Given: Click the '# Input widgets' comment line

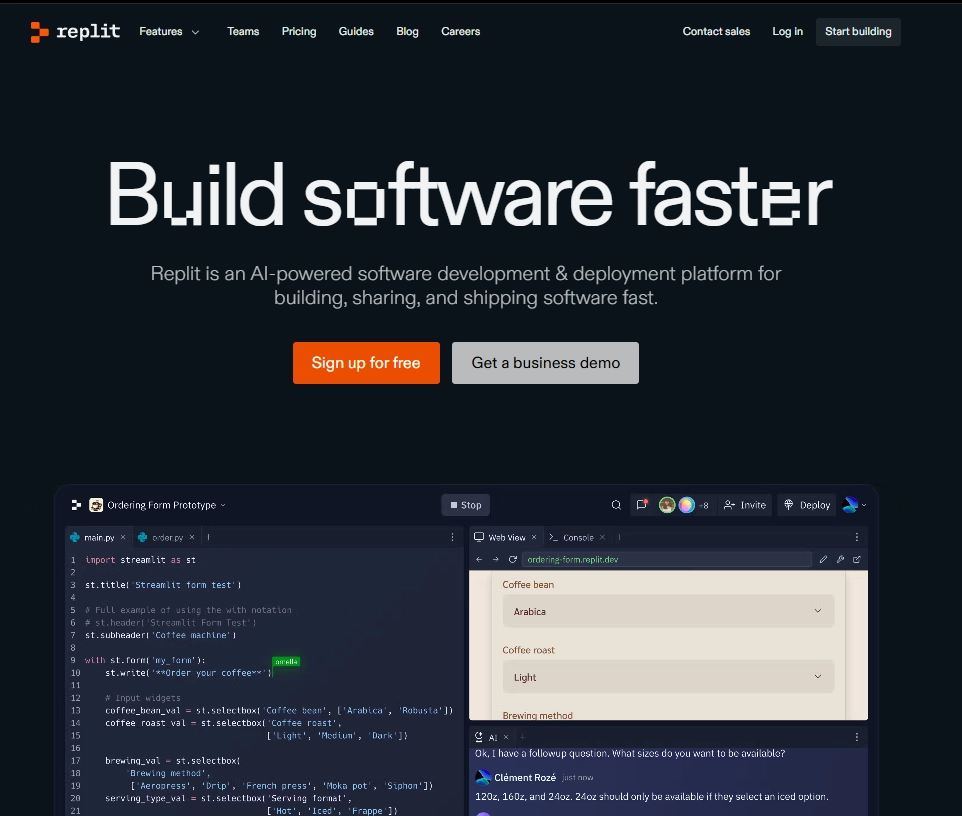Looking at the screenshot, I should click(x=142, y=698).
